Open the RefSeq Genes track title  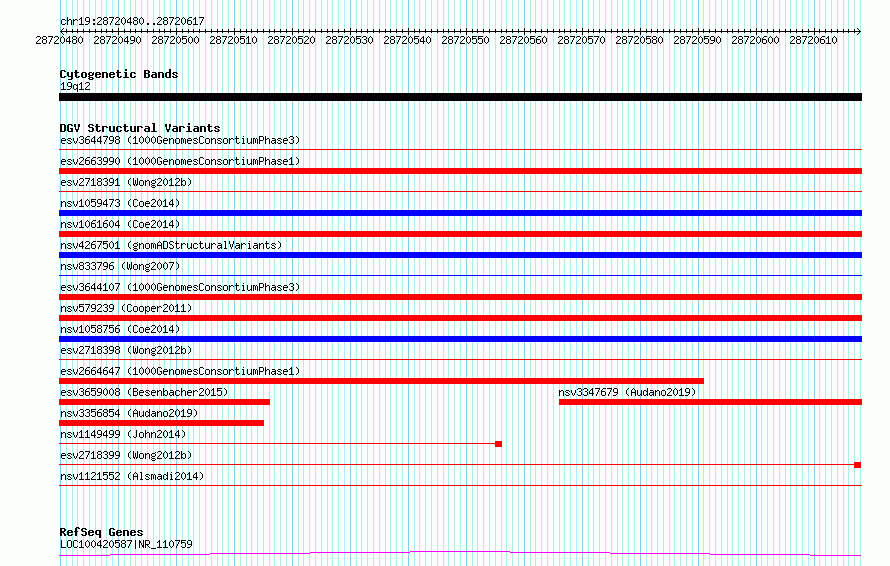[x=102, y=532]
